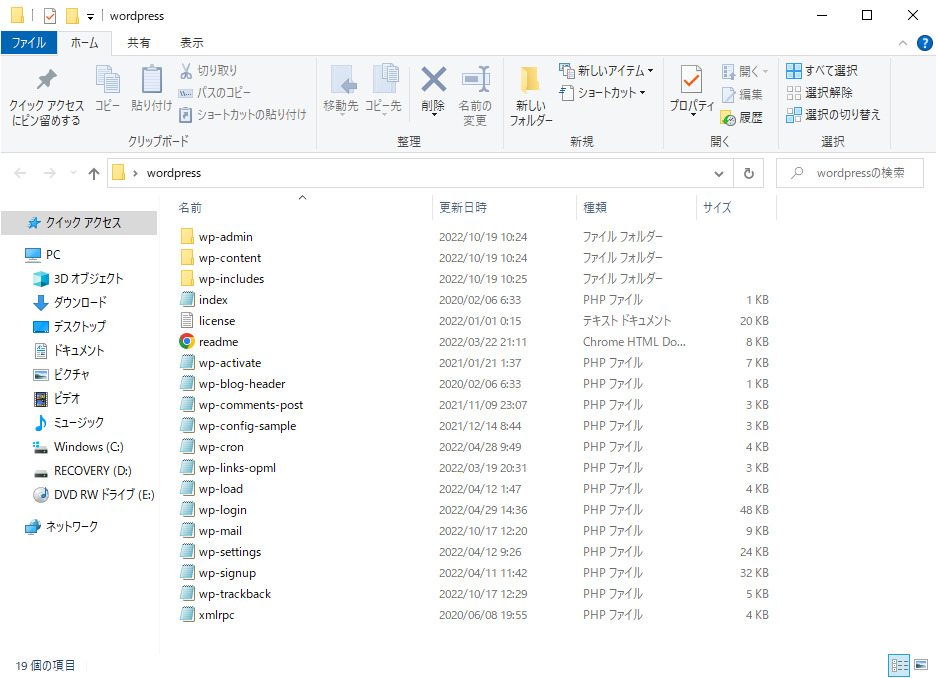Viewport: 937px width, 678px height.
Task: Click the refresh button by address bar
Action: pyautogui.click(x=748, y=173)
